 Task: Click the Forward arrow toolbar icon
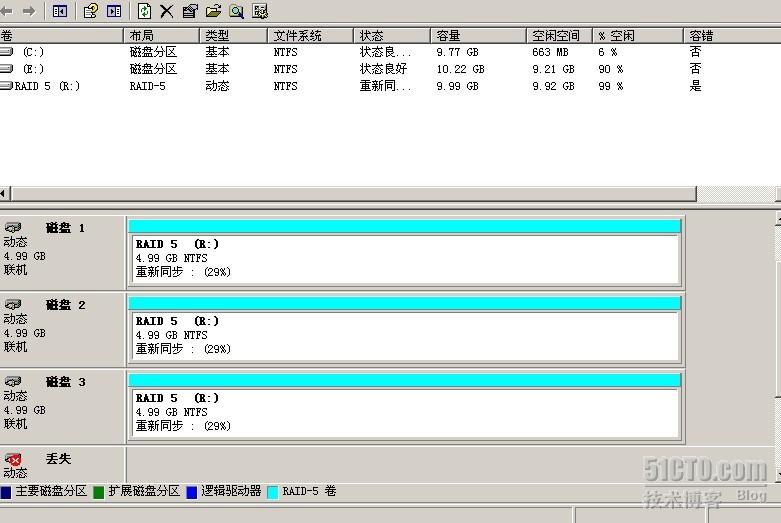[x=29, y=11]
